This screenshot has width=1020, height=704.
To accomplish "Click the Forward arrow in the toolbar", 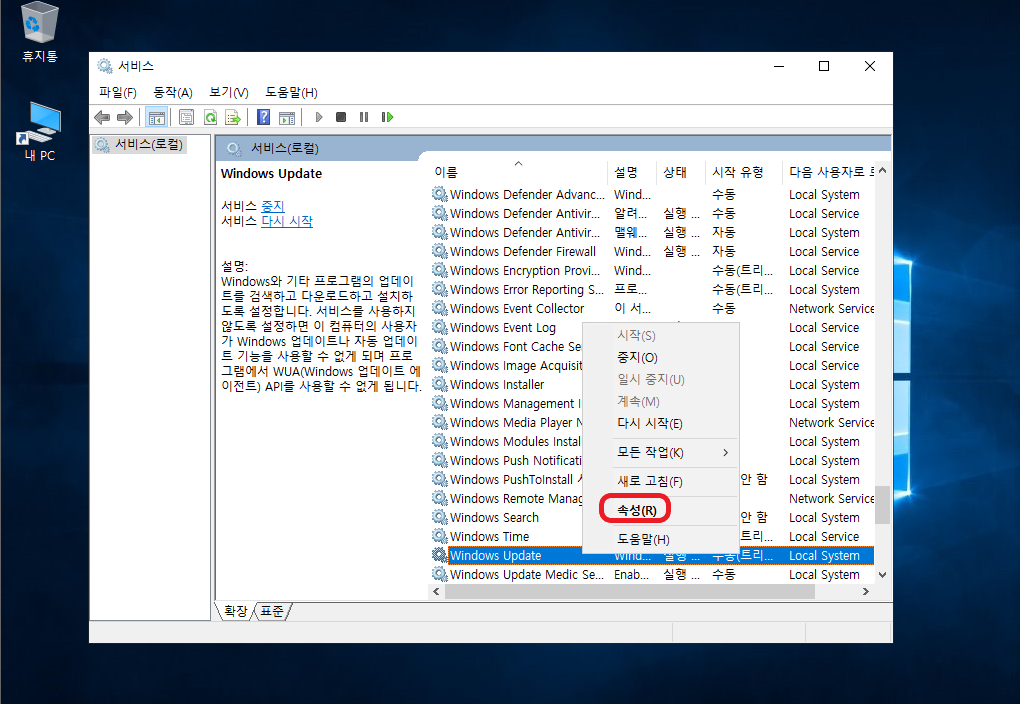I will point(125,118).
